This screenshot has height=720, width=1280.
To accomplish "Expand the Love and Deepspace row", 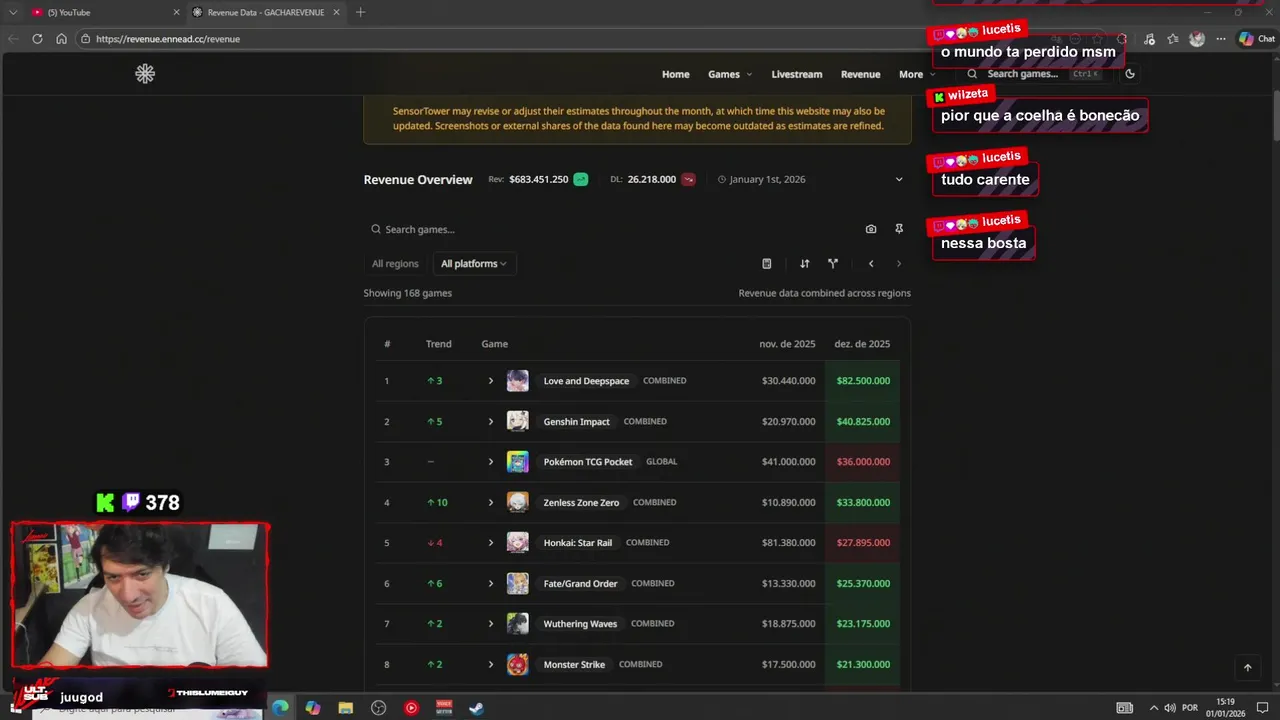I will tap(491, 381).
